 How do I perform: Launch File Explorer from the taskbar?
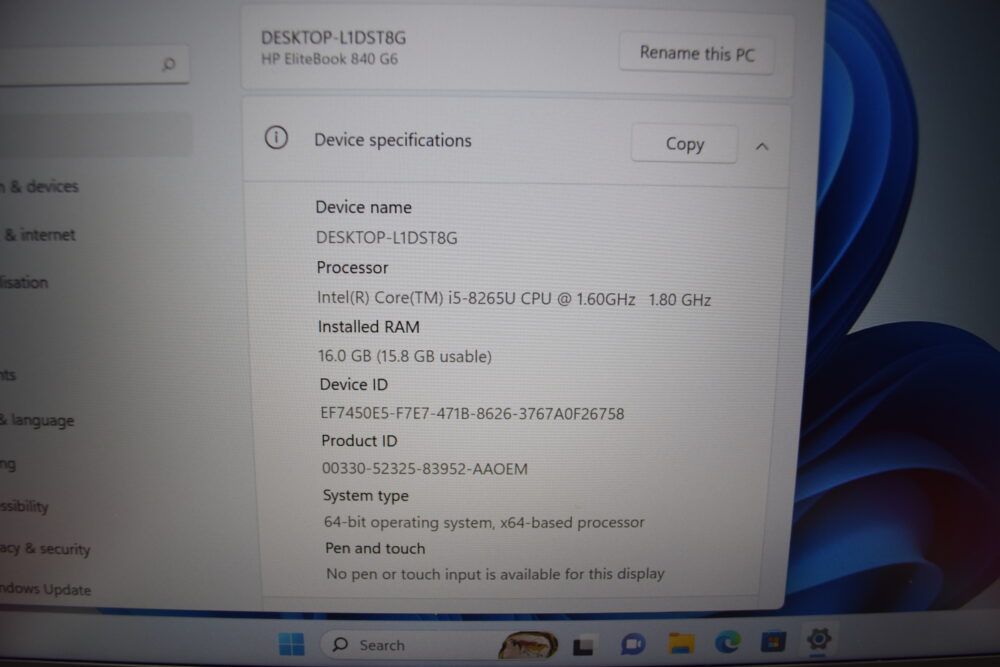tap(680, 643)
